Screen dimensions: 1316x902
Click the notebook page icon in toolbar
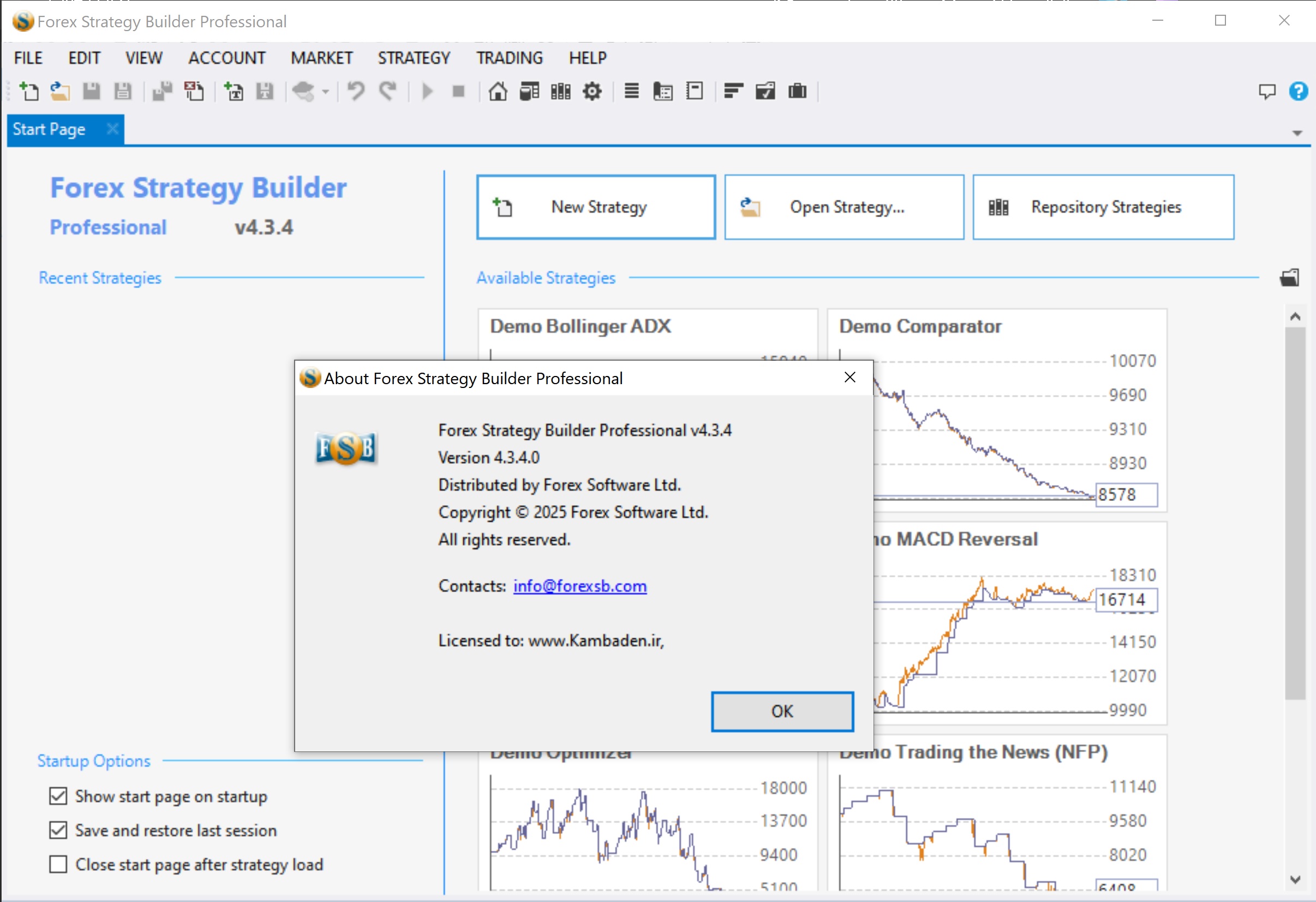(x=694, y=91)
